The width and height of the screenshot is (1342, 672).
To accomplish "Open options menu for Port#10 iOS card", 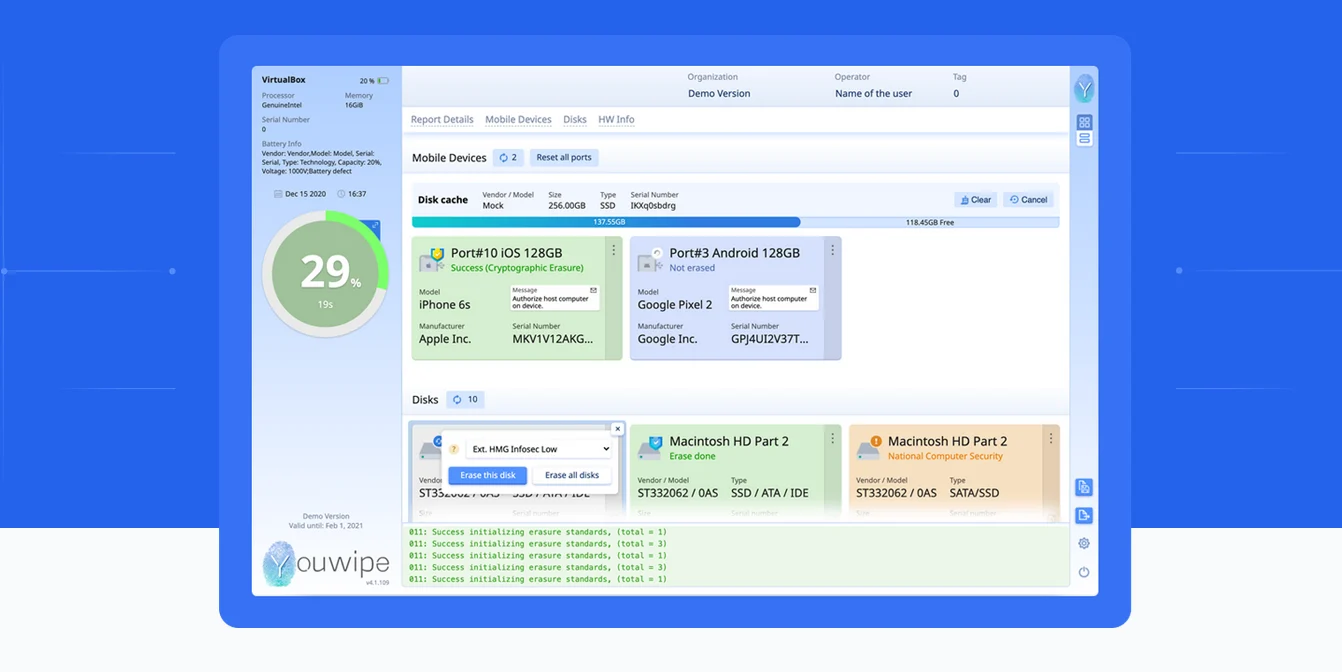I will pos(614,251).
